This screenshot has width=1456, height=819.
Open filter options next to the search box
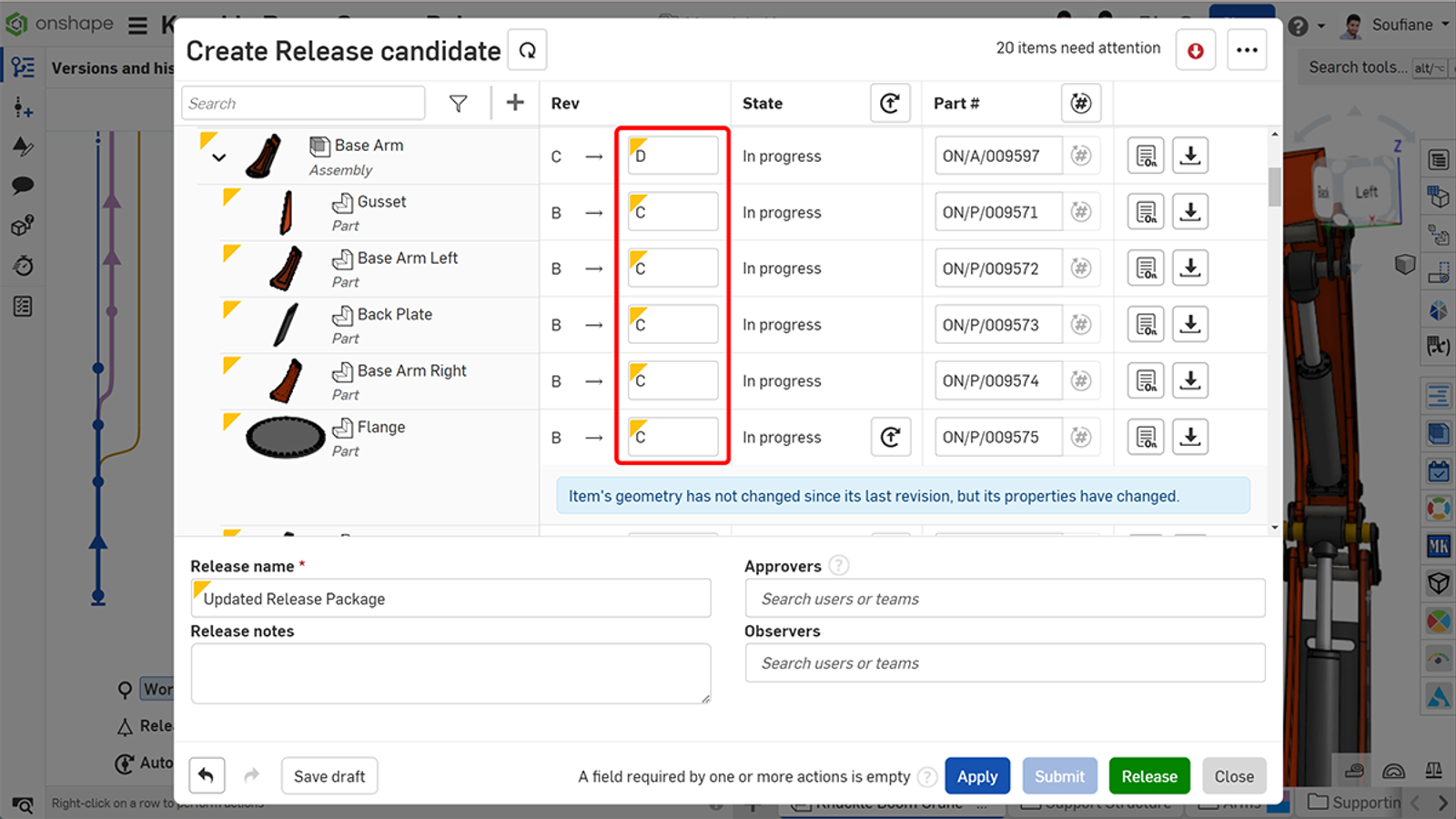pos(459,103)
